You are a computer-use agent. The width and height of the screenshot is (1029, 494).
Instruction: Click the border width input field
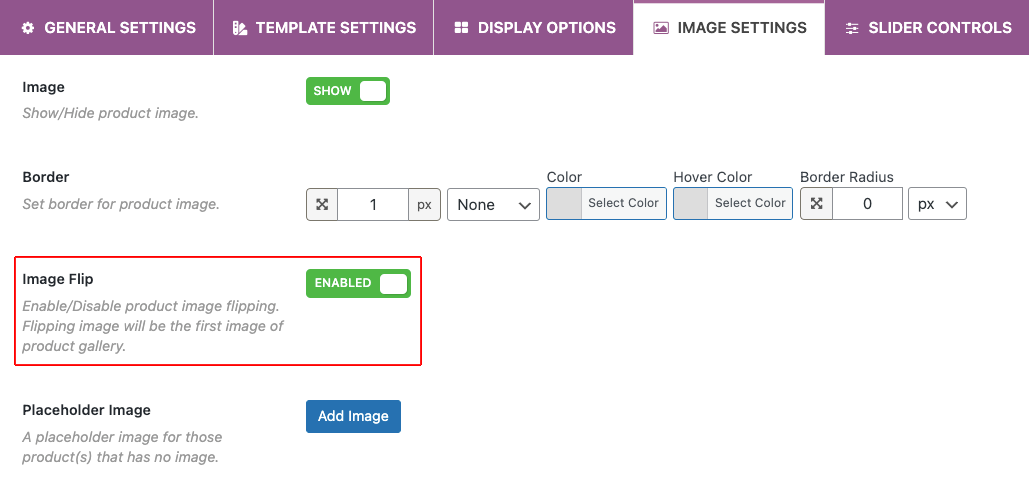click(373, 204)
